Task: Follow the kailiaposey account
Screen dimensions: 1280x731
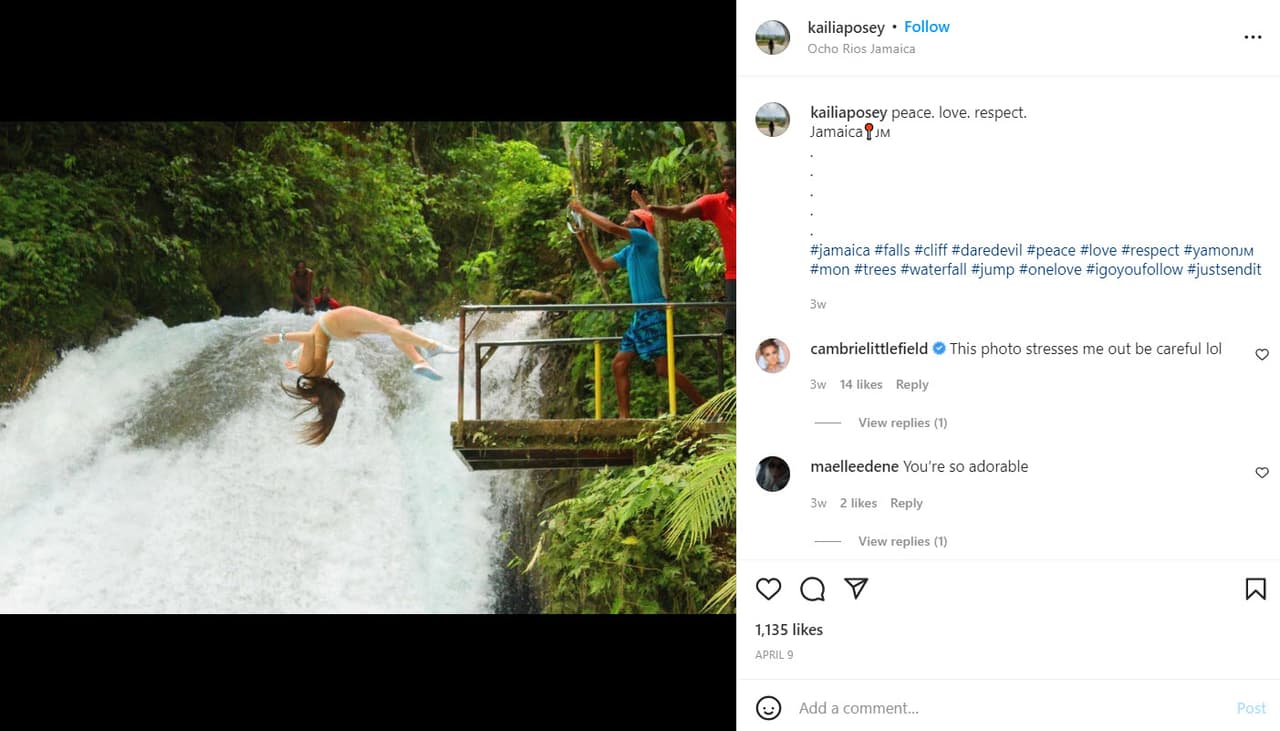Action: 926,26
